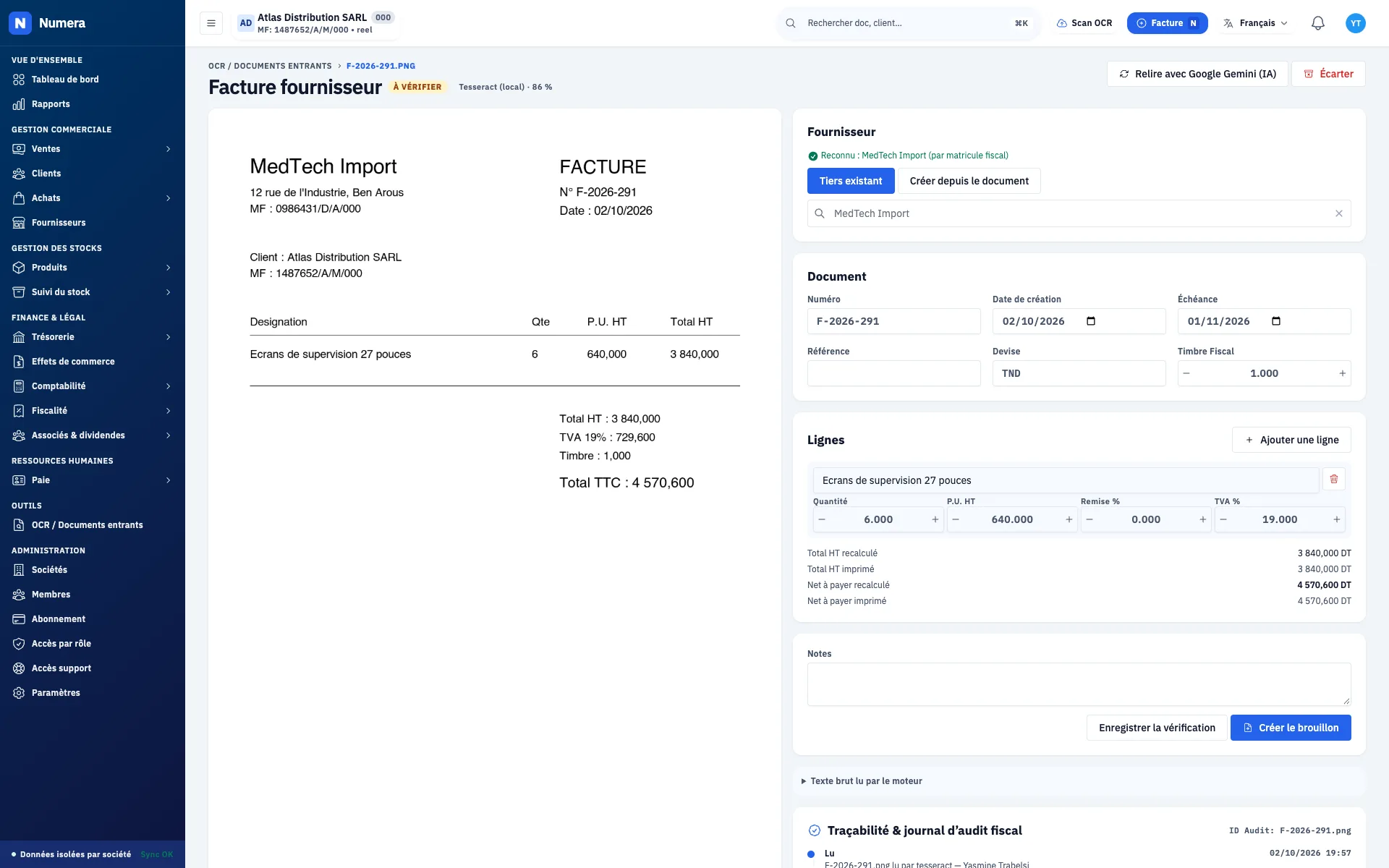This screenshot has height=868, width=1389.
Task: Focus the Rechercher doc, client search box
Action: pos(908,23)
